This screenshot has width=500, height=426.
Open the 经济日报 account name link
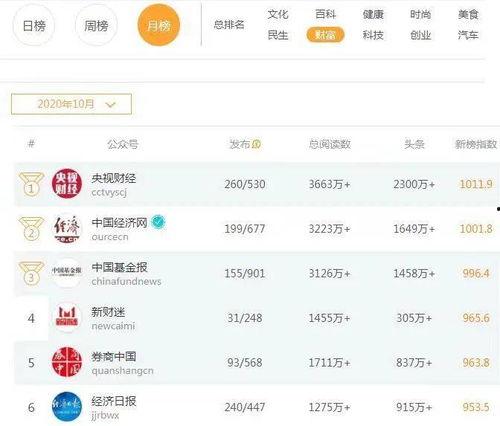114,401
